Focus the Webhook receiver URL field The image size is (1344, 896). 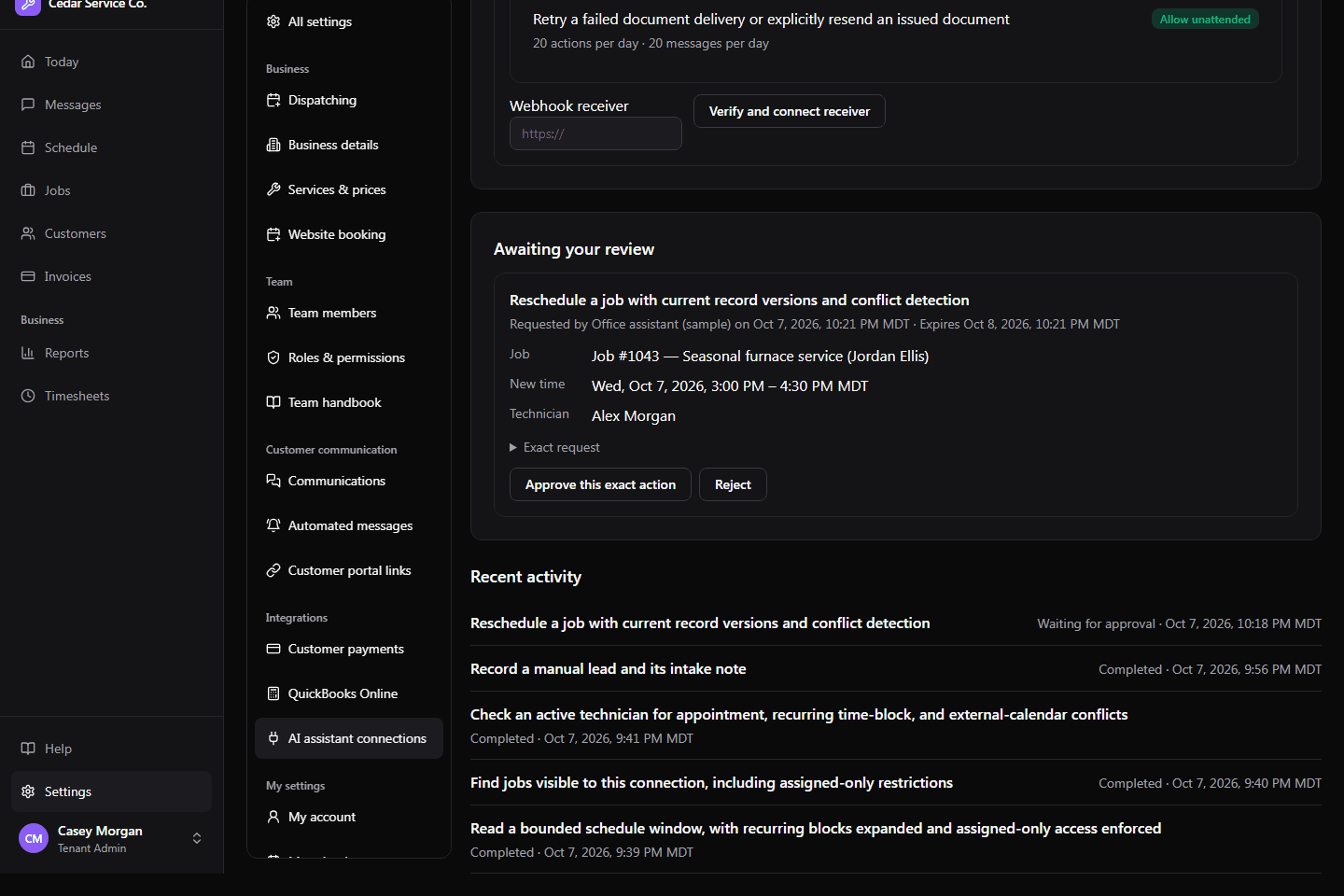tap(595, 133)
